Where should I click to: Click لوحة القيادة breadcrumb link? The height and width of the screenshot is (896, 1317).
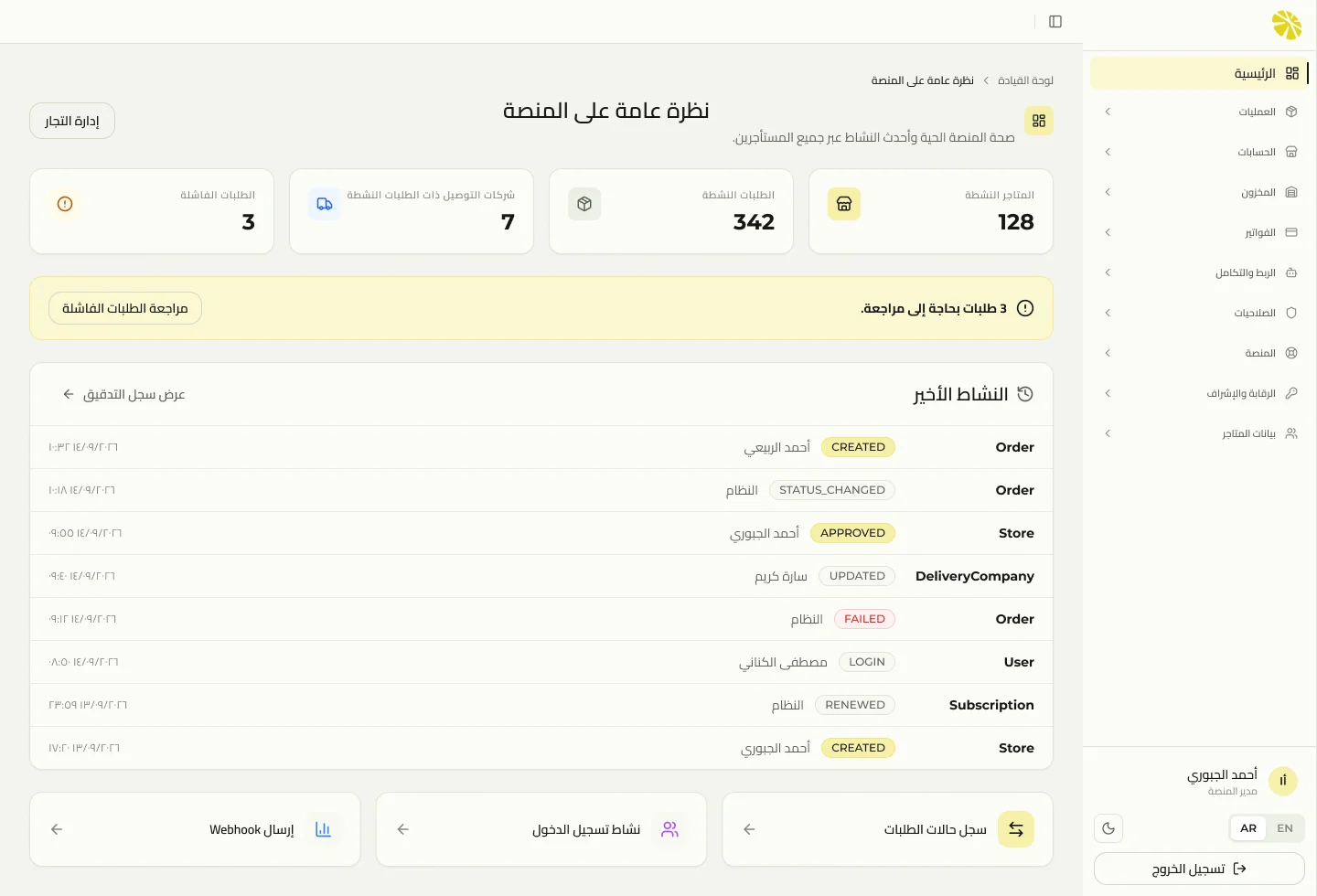(x=1025, y=80)
